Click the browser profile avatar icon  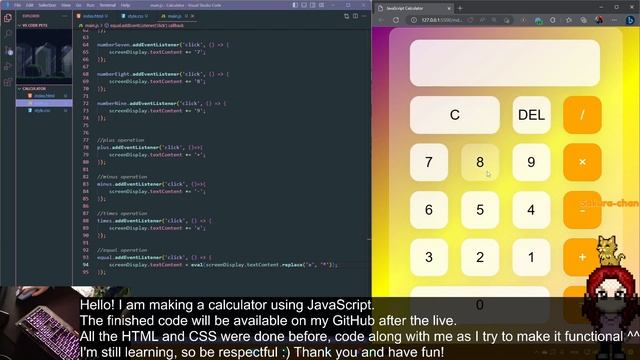pos(599,20)
